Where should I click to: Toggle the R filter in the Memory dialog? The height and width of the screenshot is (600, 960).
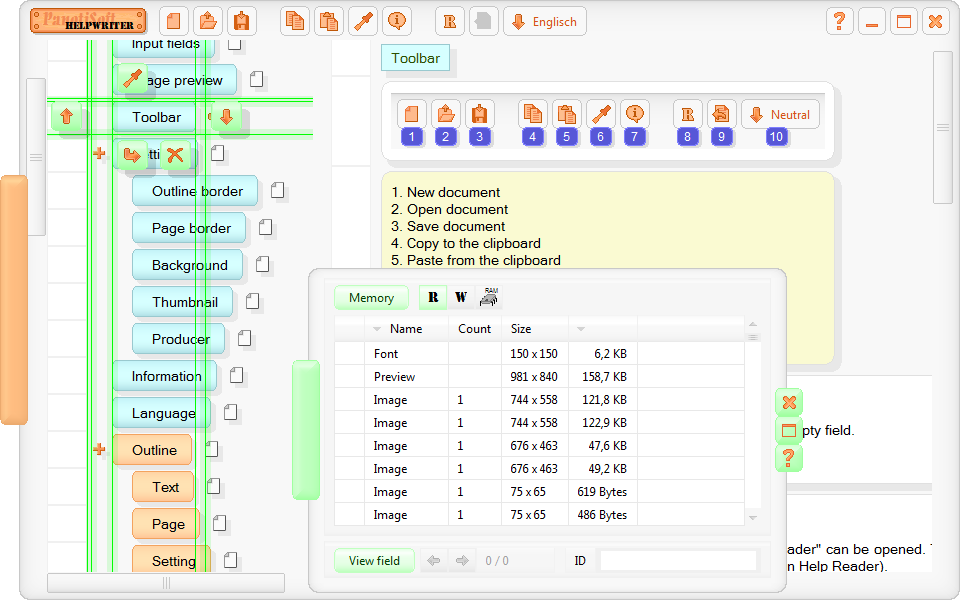tap(432, 296)
